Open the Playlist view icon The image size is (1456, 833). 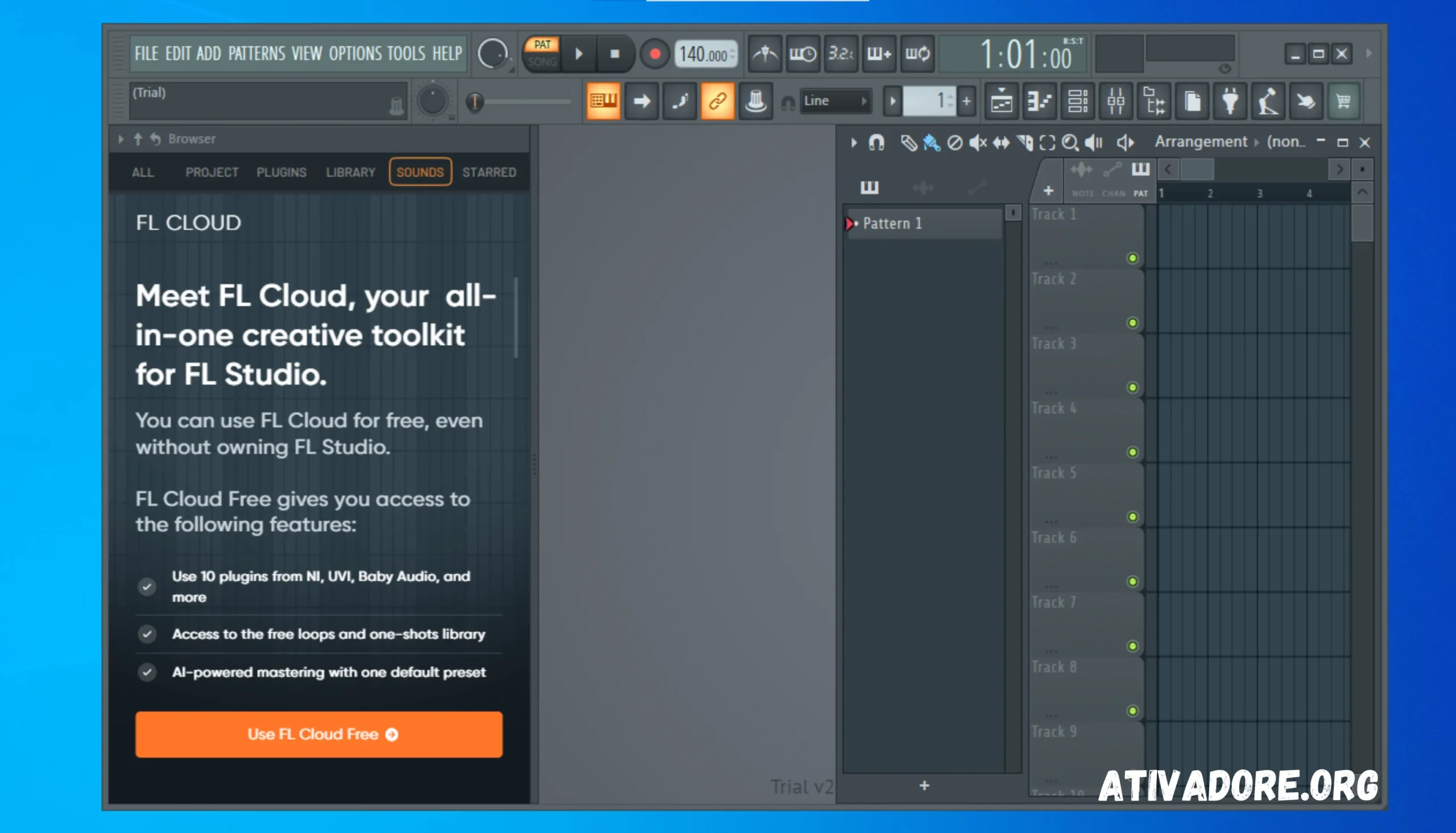pos(1002,101)
